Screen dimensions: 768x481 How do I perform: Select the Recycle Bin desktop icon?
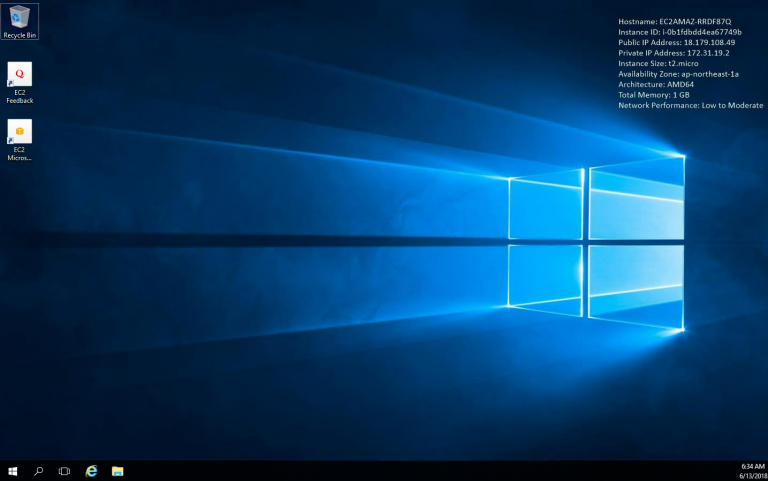pos(19,20)
